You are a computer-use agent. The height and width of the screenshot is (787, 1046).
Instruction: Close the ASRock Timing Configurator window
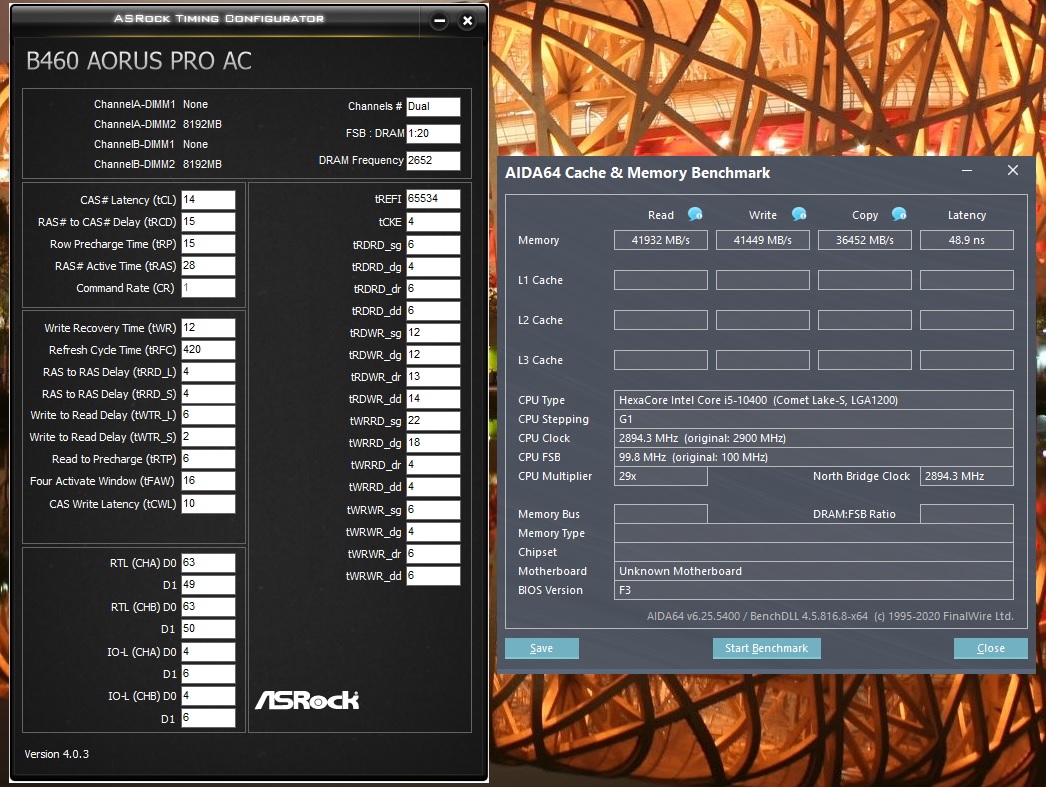tap(468, 21)
